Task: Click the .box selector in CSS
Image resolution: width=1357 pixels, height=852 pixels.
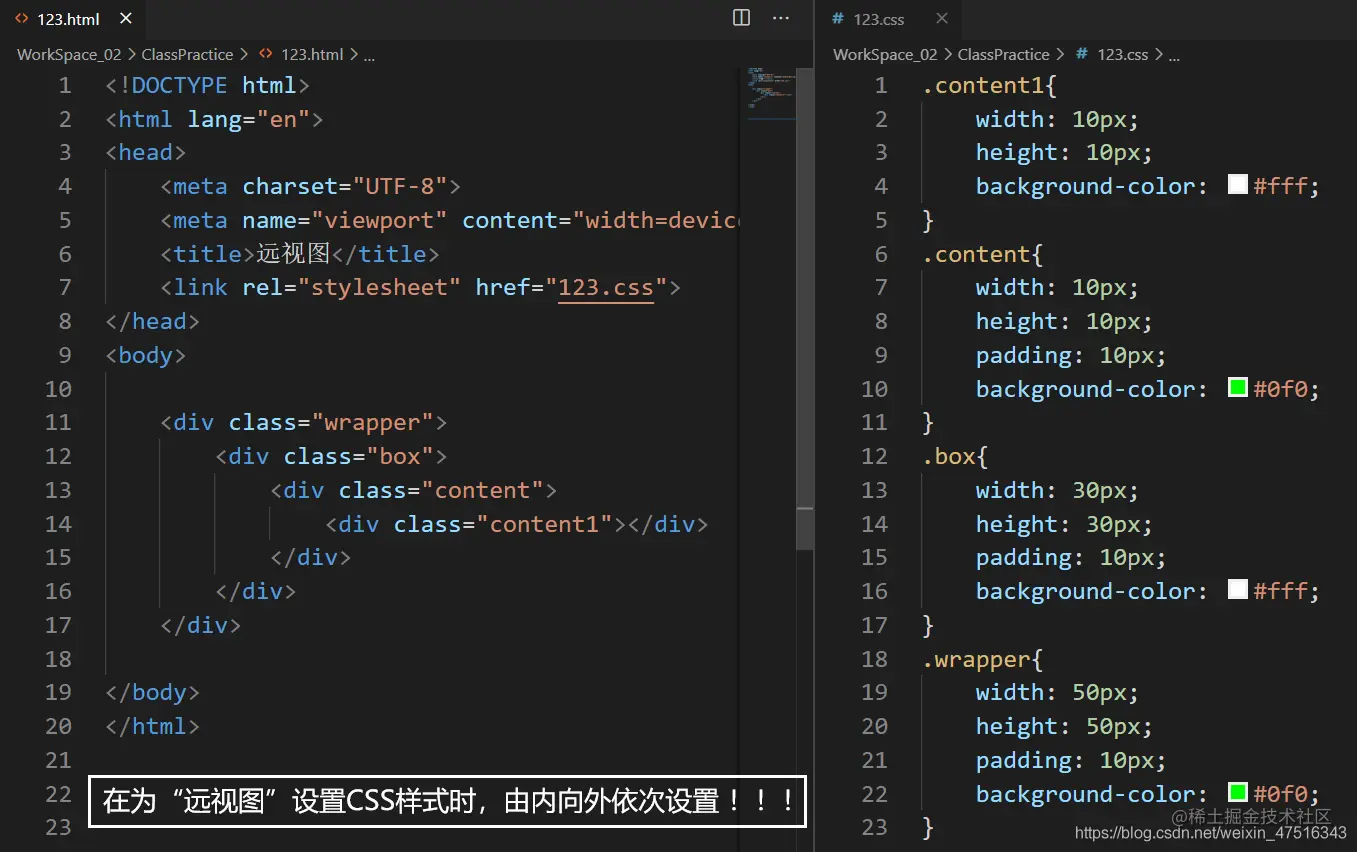Action: [948, 456]
